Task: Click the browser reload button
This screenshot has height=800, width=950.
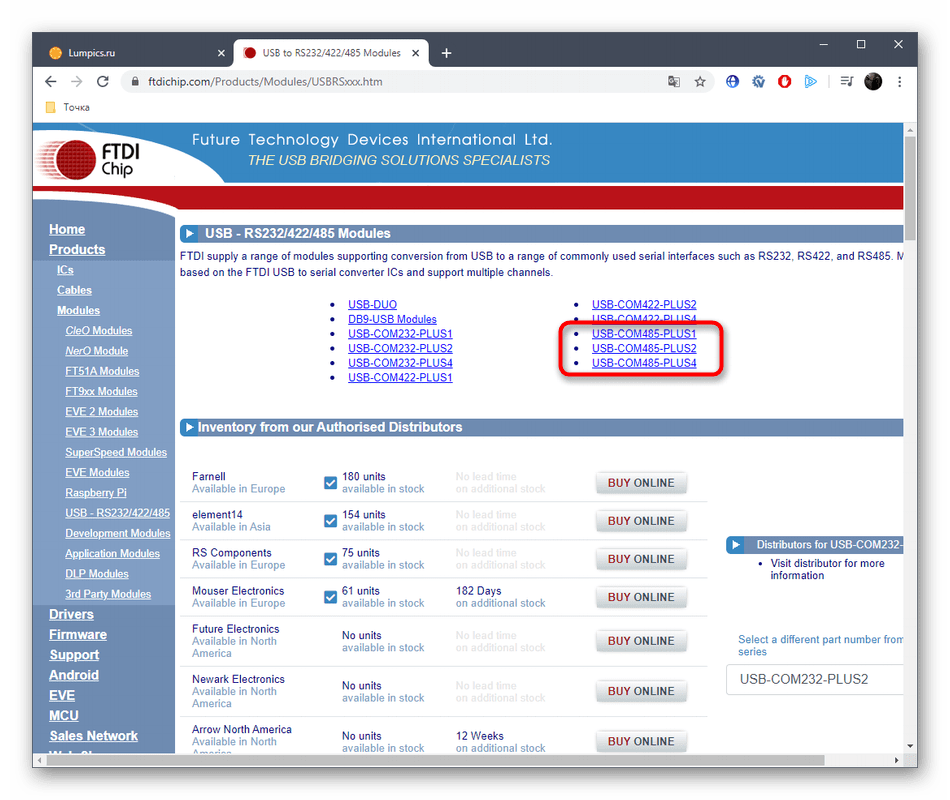Action: 103,82
